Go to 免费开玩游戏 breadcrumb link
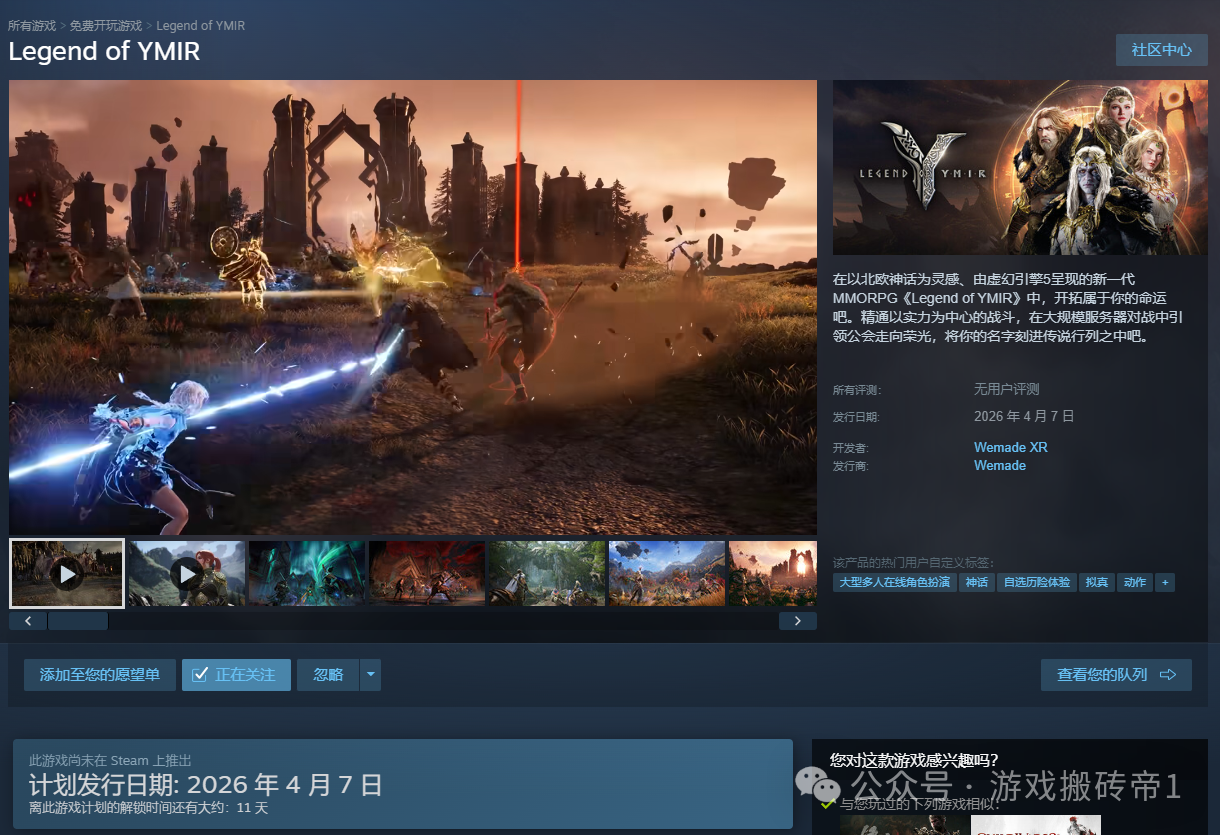 tap(106, 25)
